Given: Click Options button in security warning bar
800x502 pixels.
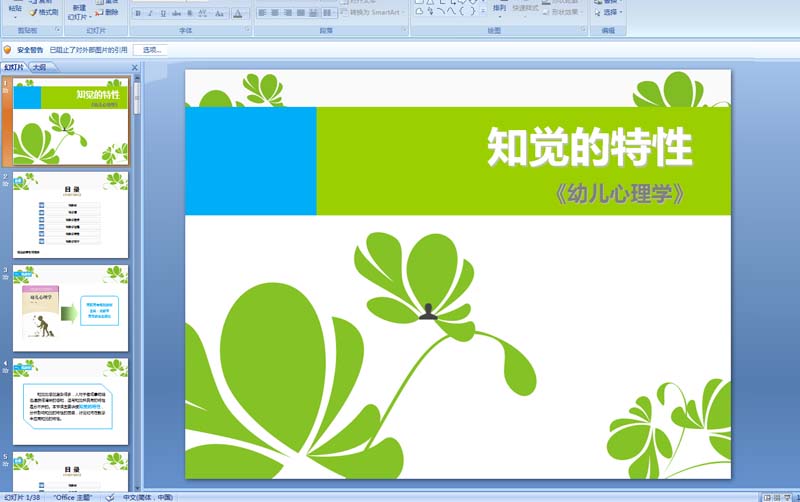Looking at the screenshot, I should point(152,50).
